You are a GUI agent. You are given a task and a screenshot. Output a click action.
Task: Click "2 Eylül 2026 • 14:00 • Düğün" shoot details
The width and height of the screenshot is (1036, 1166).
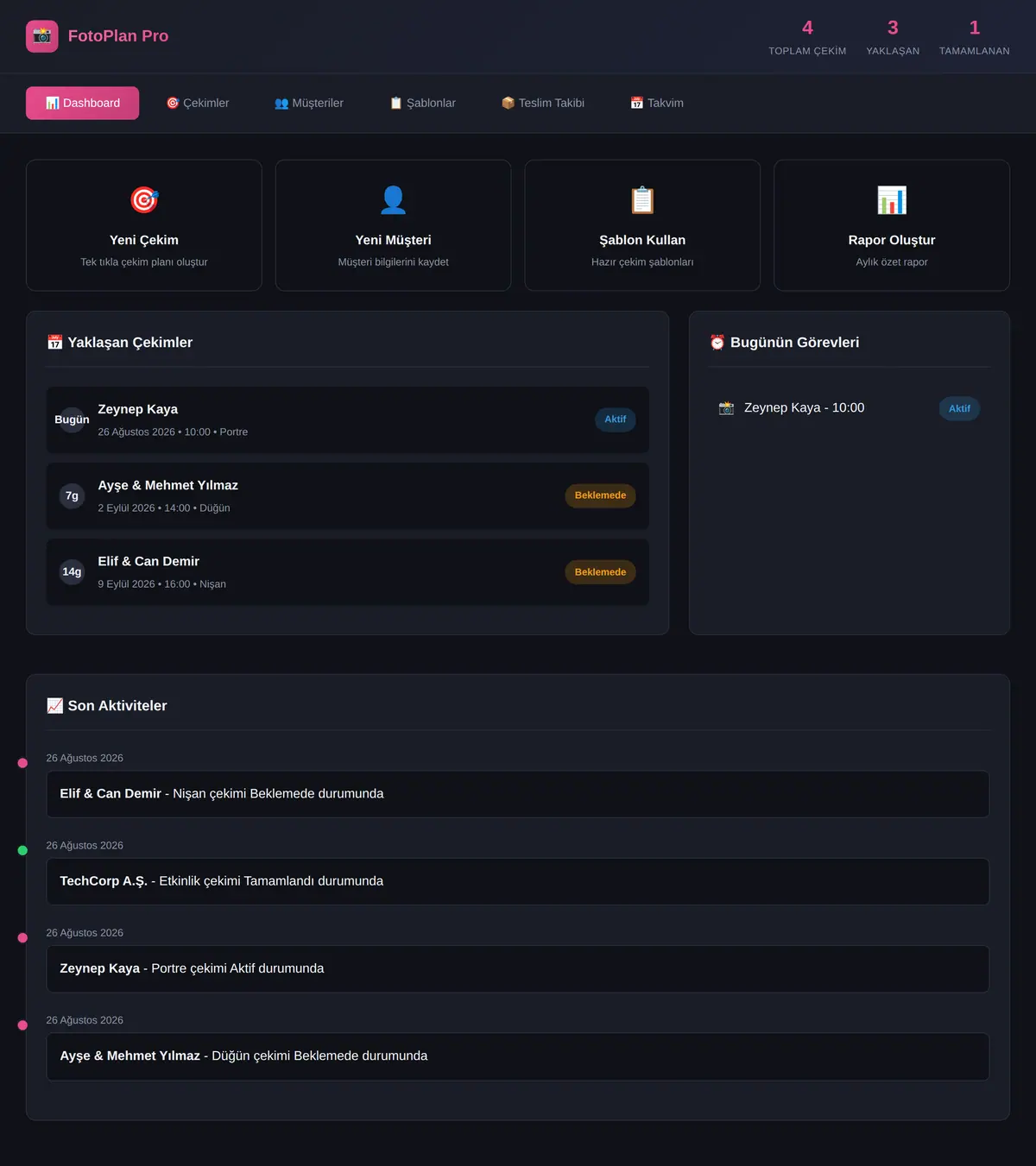[164, 507]
